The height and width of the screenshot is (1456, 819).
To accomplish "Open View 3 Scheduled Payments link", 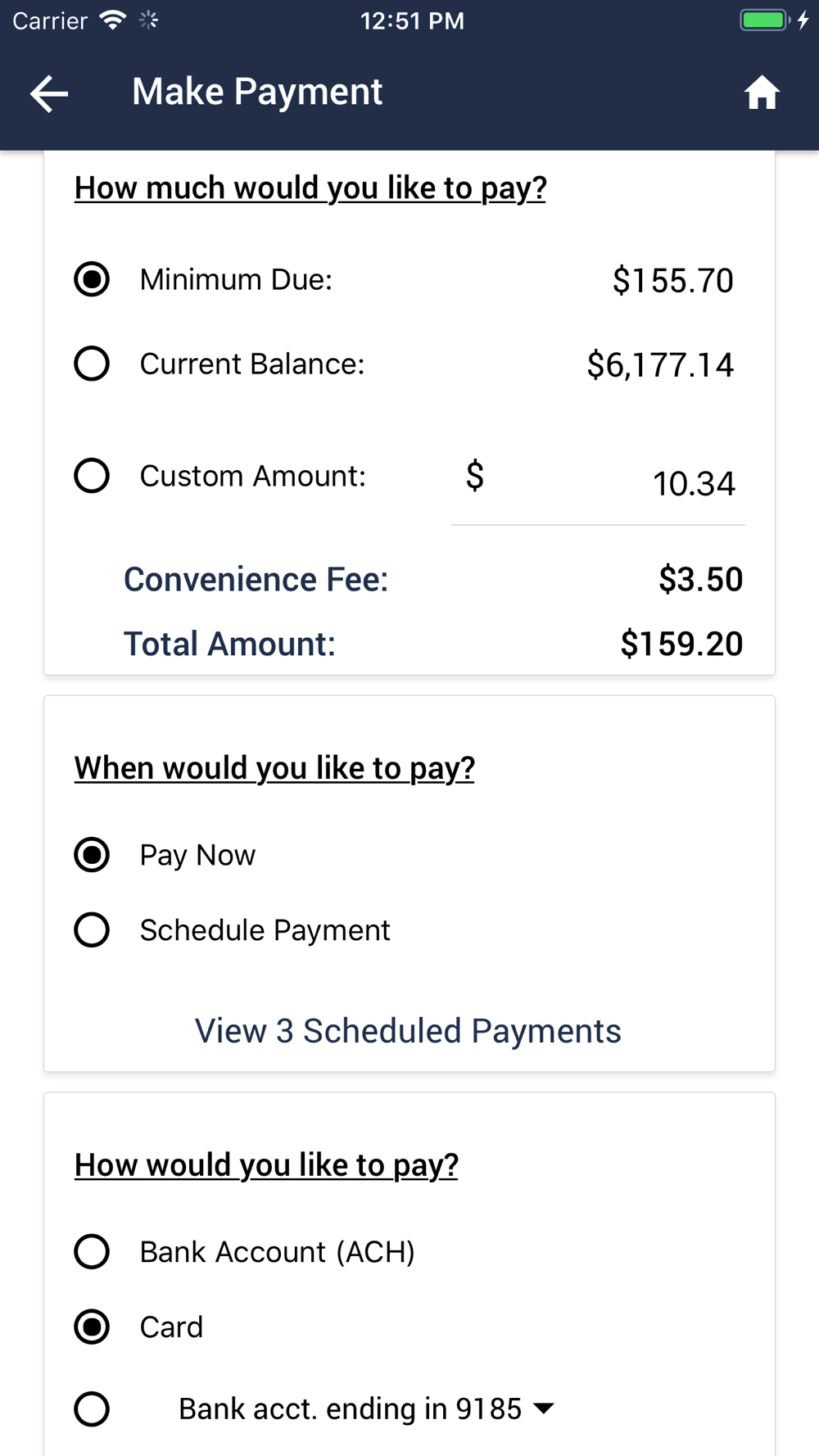I will (408, 1031).
